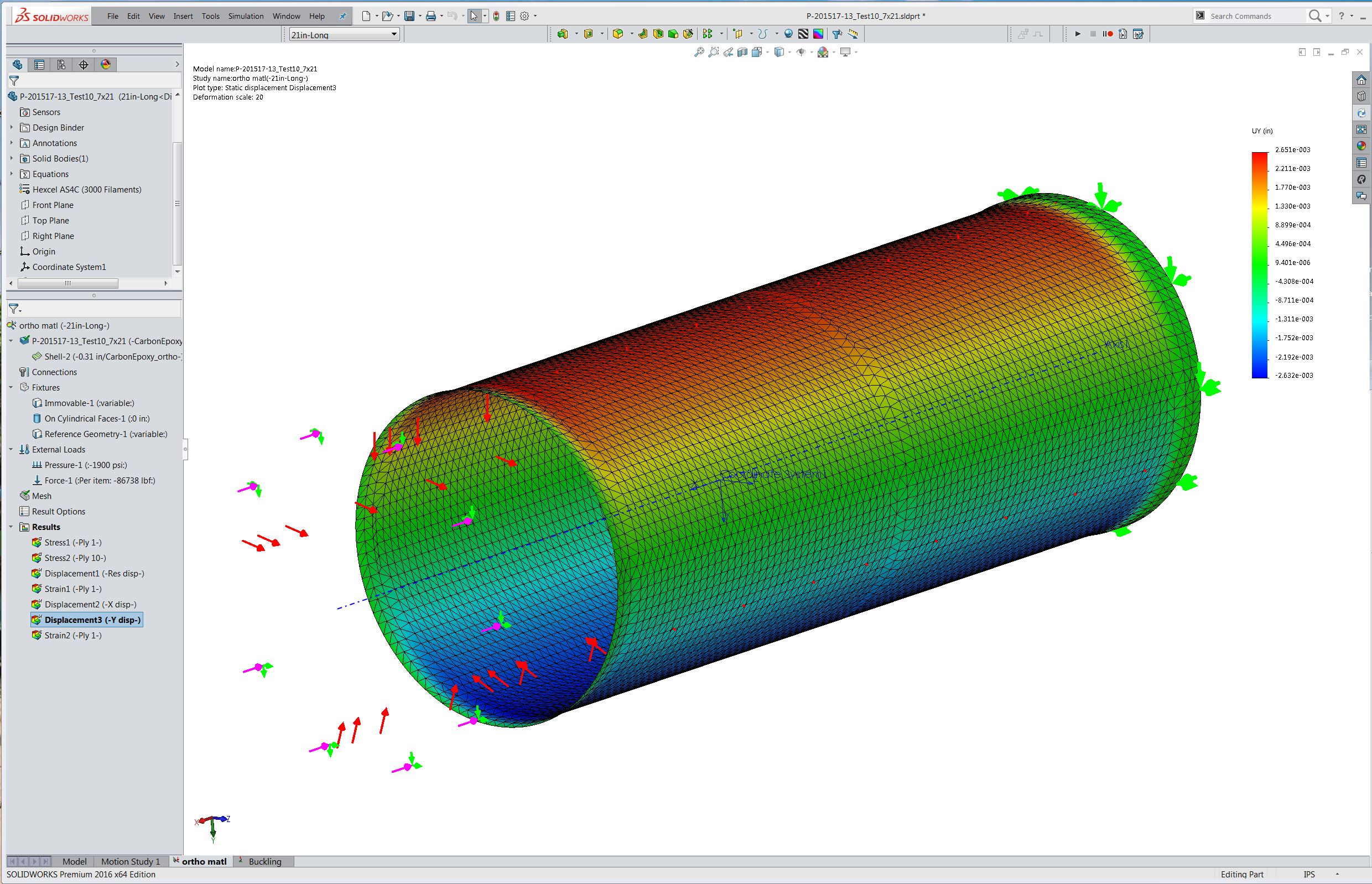Open Search Commands dropdown arrow
The height and width of the screenshot is (884, 1372).
[1327, 16]
